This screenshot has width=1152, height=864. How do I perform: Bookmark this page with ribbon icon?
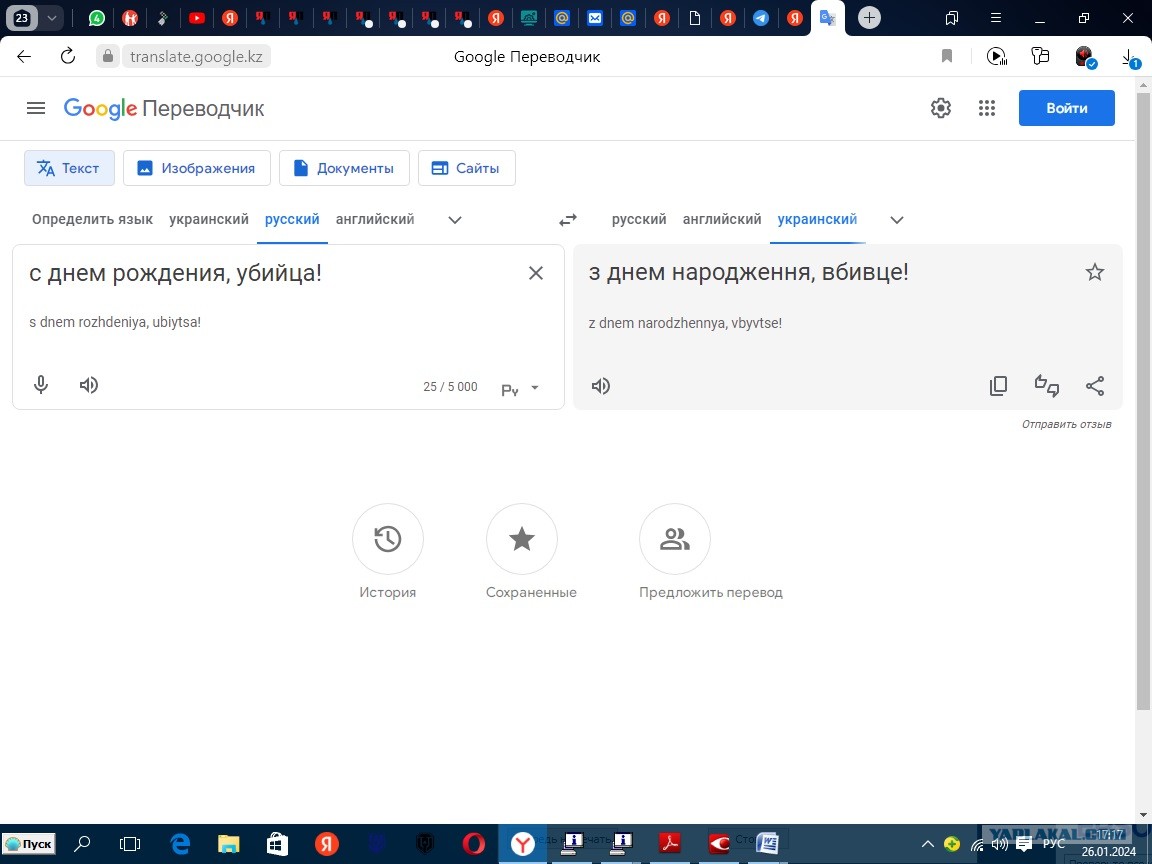pos(947,56)
